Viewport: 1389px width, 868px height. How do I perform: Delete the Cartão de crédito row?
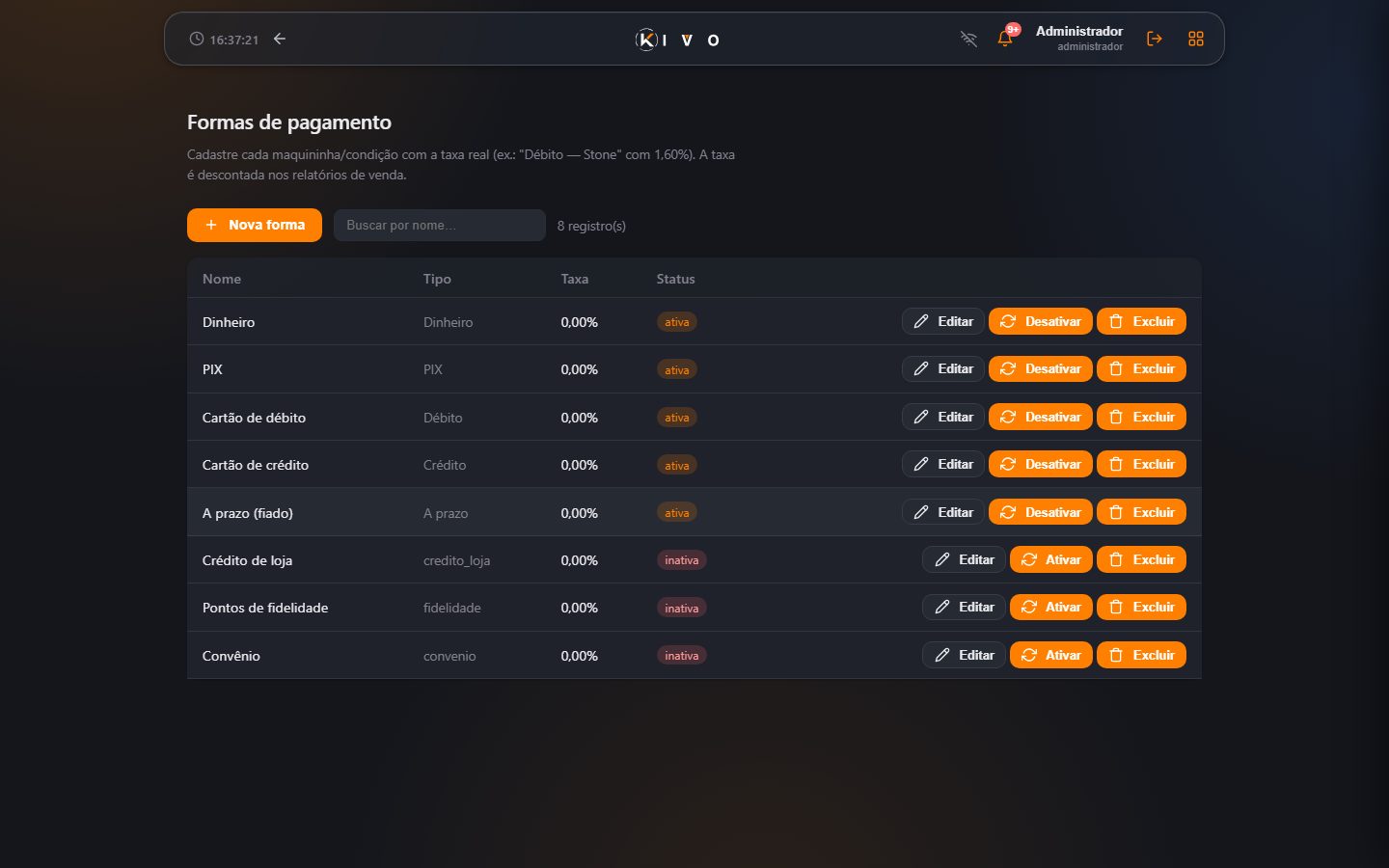pos(1141,464)
